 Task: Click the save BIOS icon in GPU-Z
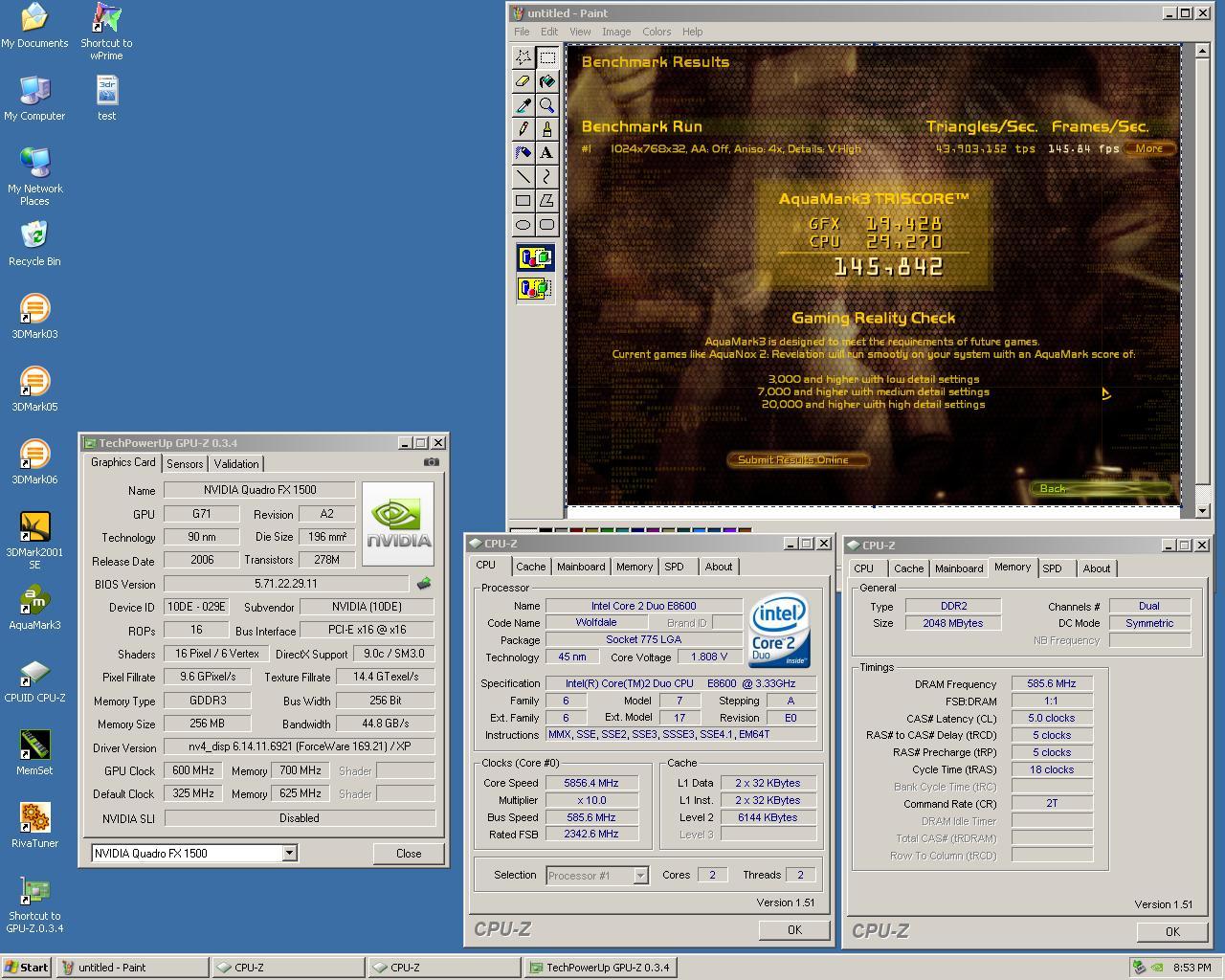[x=424, y=583]
